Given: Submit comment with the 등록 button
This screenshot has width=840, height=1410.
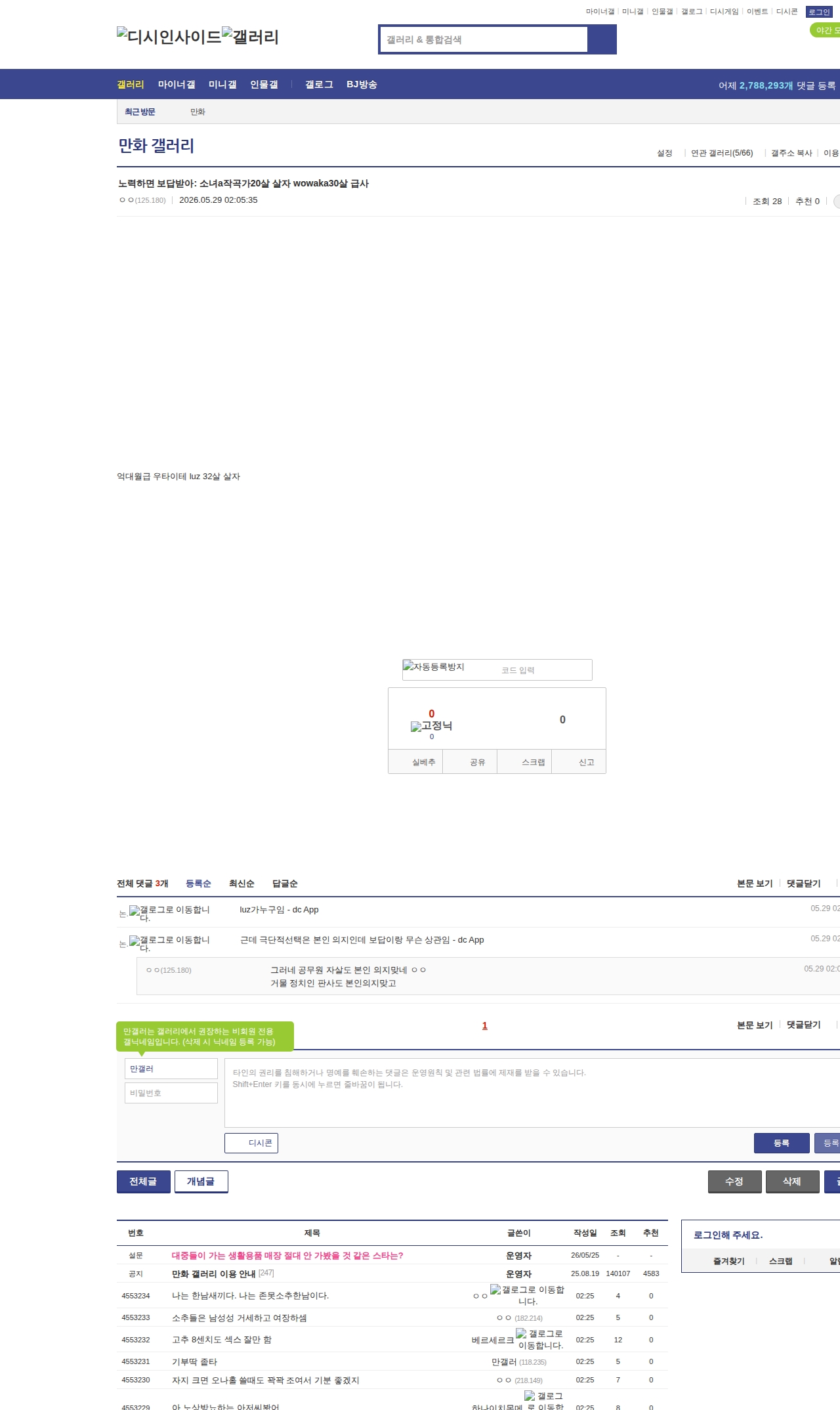Looking at the screenshot, I should pyautogui.click(x=782, y=1143).
